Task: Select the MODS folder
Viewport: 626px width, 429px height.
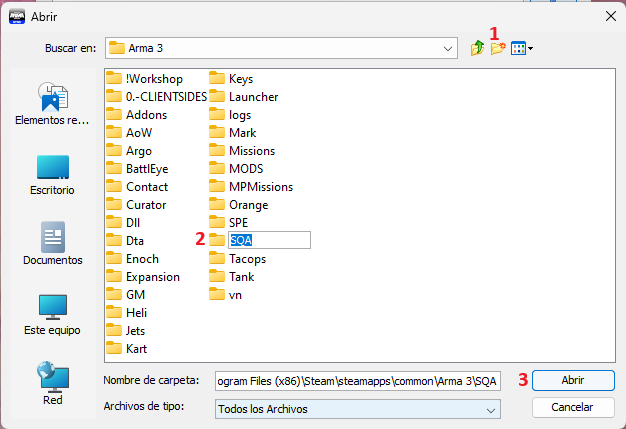Action: click(x=236, y=169)
